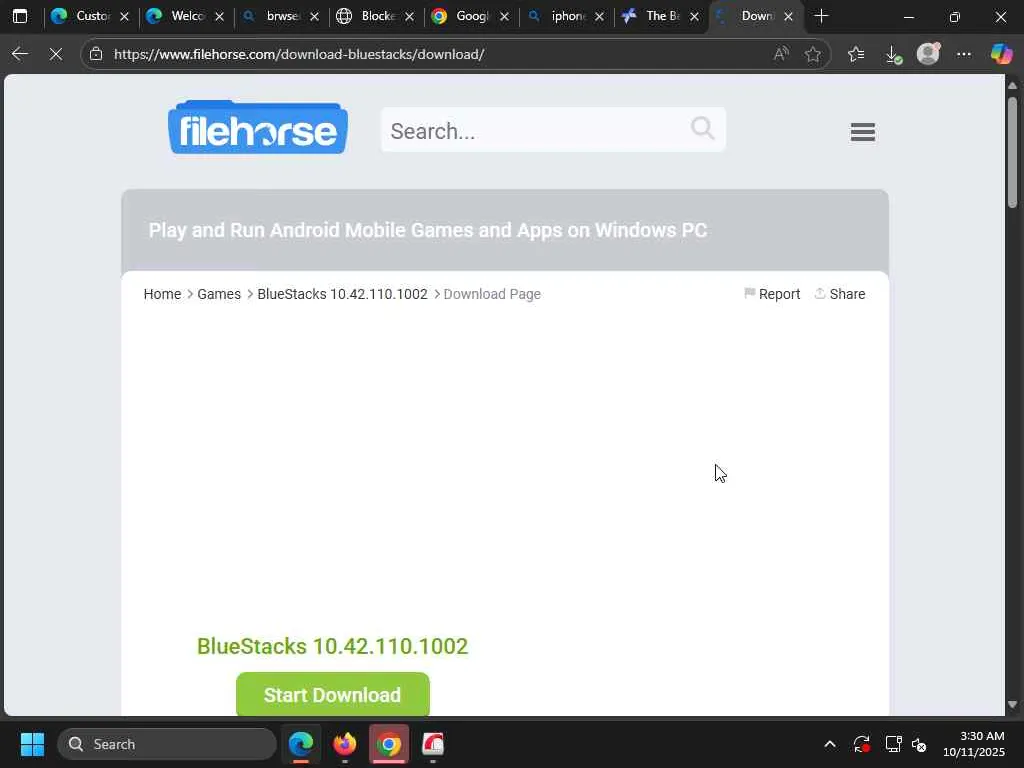This screenshot has width=1024, height=768.
Task: Click the sync update tray icon
Action: tap(861, 744)
